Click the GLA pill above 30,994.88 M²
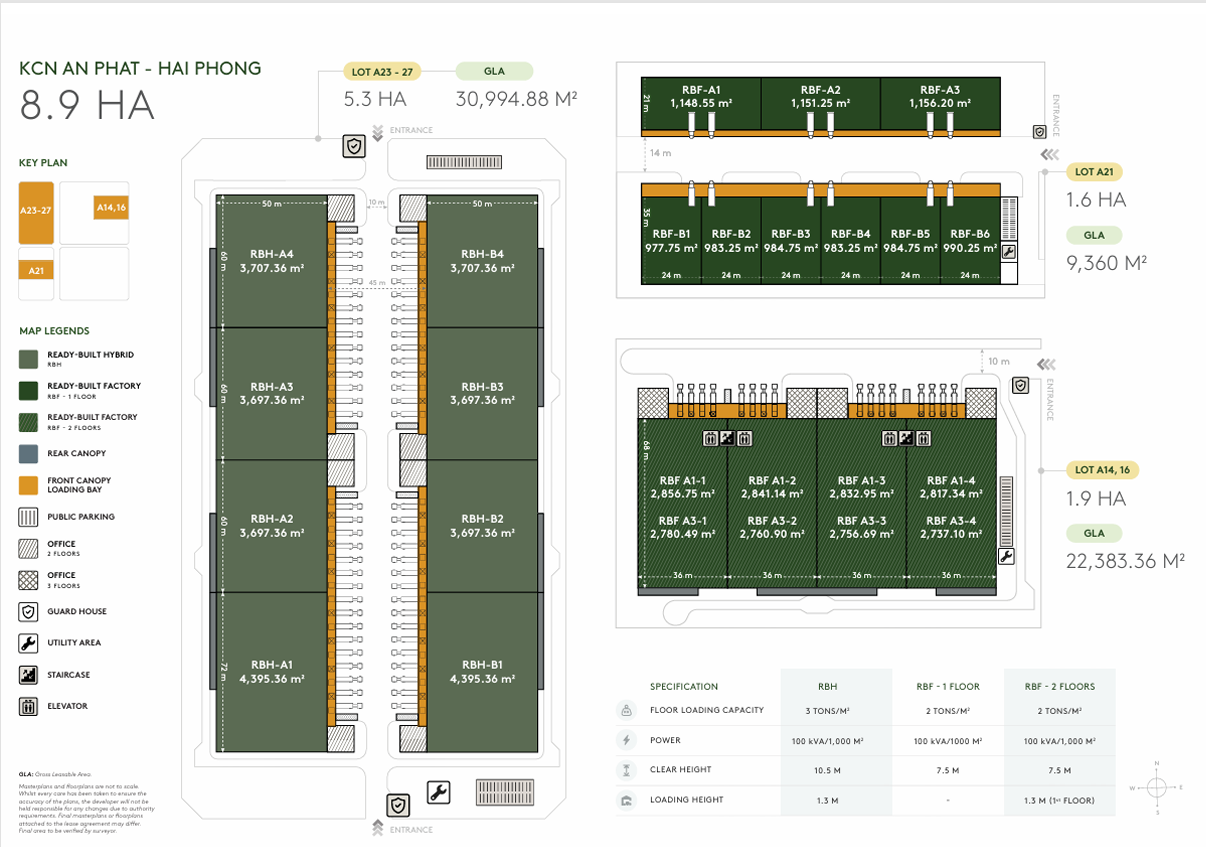This screenshot has height=847, width=1206. pyautogui.click(x=494, y=71)
